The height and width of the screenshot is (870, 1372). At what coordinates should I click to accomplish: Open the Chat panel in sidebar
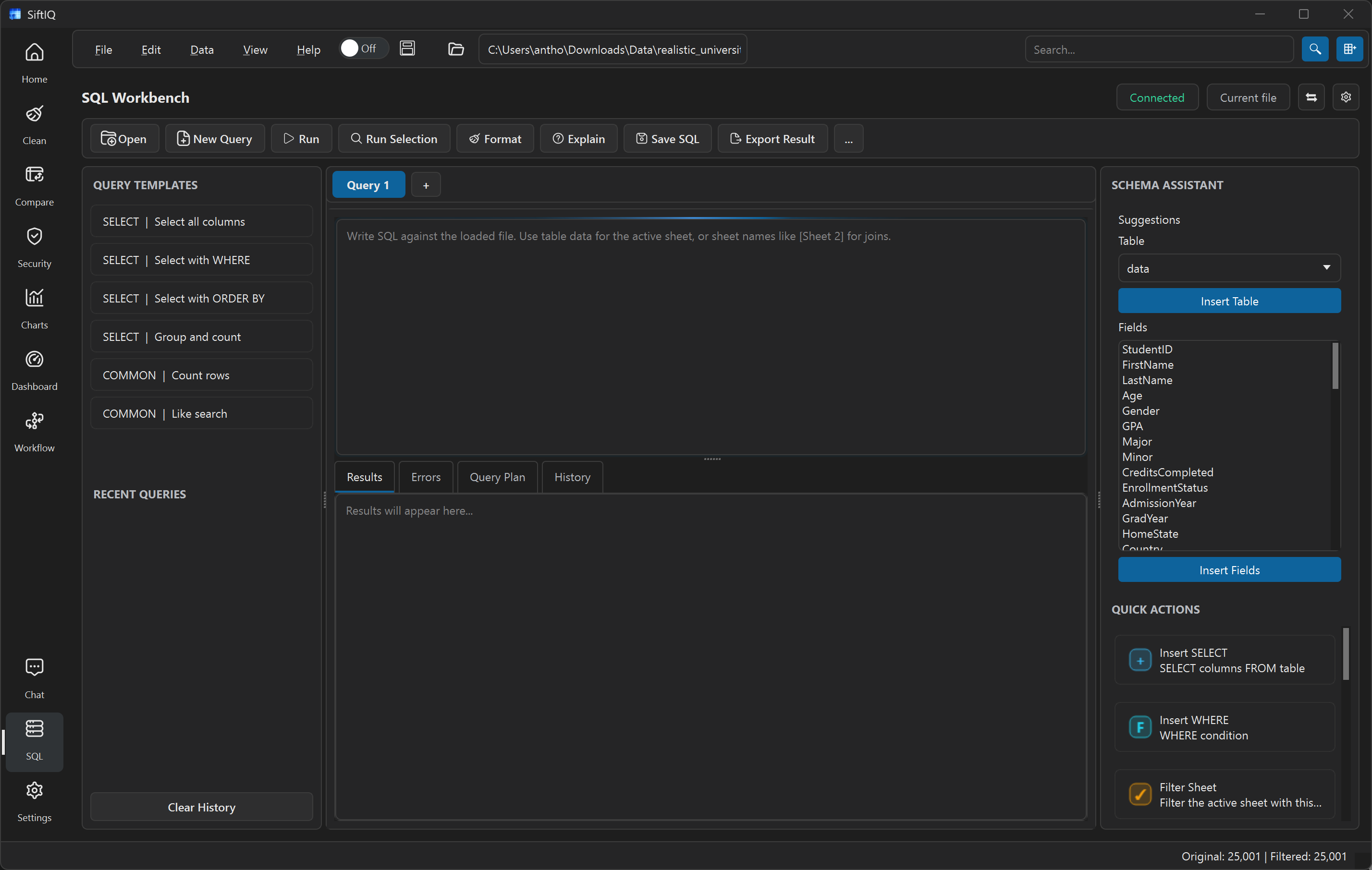34,678
